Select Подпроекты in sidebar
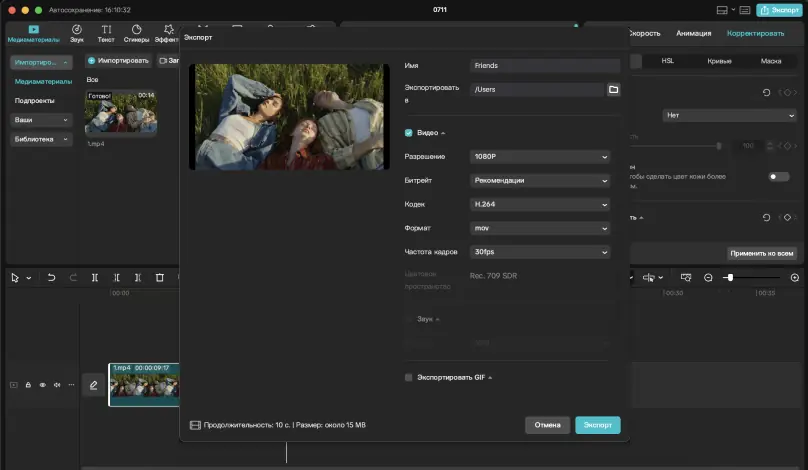 coord(35,101)
